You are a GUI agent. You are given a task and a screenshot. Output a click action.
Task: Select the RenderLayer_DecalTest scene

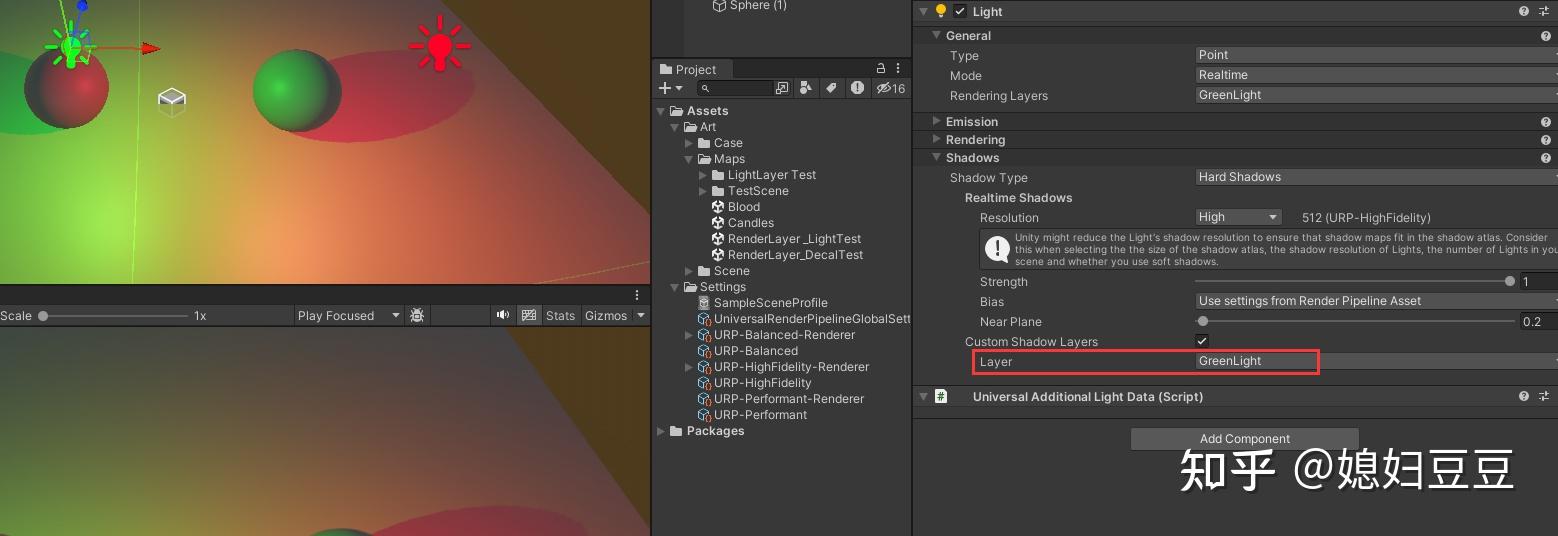[x=787, y=255]
